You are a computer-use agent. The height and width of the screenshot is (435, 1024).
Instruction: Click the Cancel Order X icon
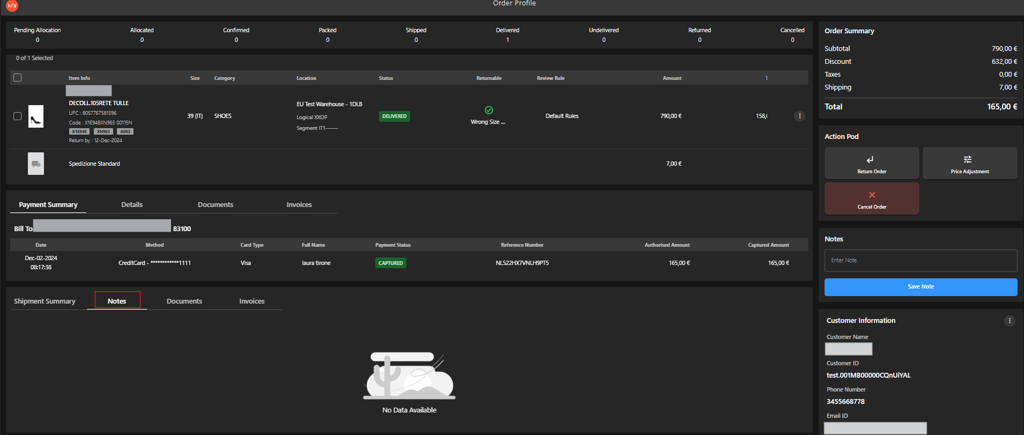(872, 195)
